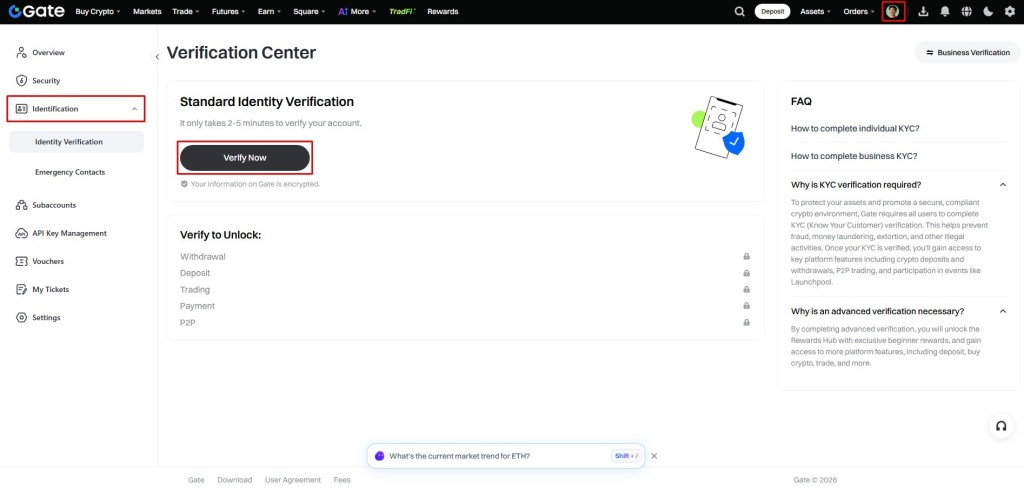Image resolution: width=1024 pixels, height=490 pixels.
Task: Open the Assets dropdown
Action: coord(816,11)
